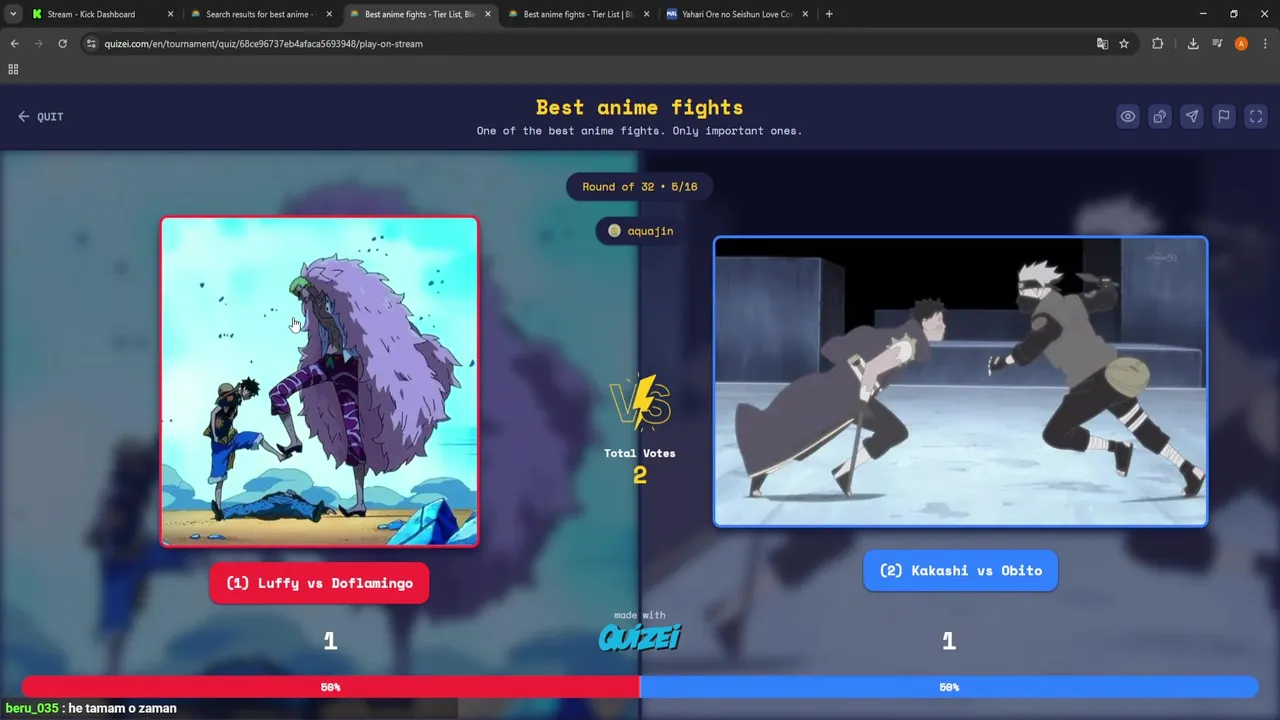The width and height of the screenshot is (1280, 720).
Task: Enter fullscreen with the frame icon
Action: pos(1256,116)
